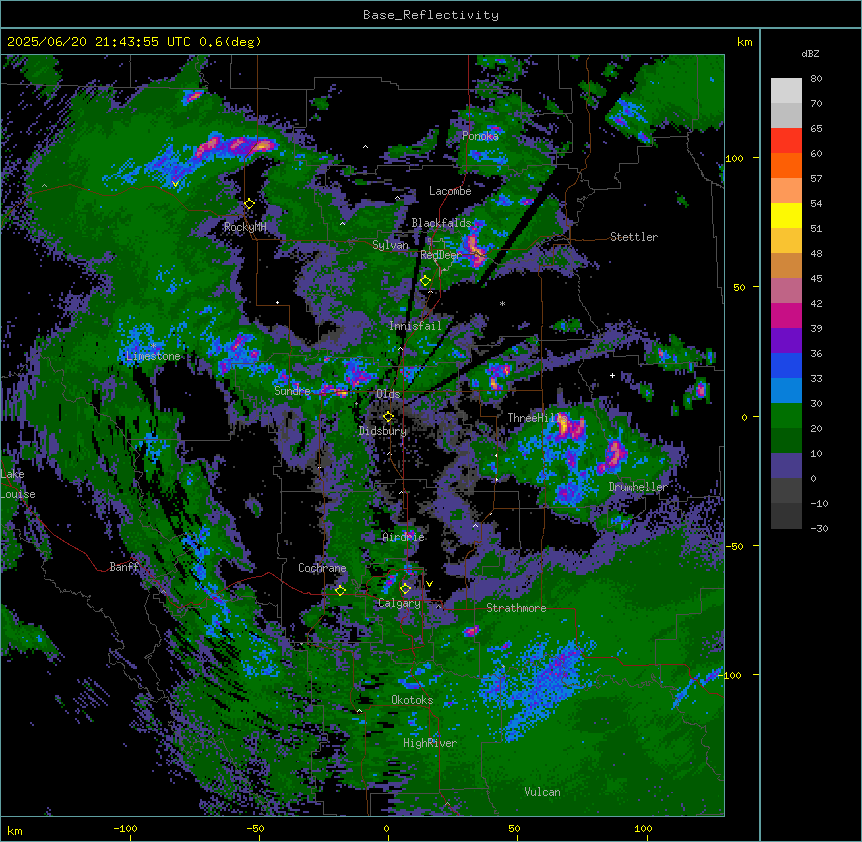Screen dimensions: 862x842
Task: Click the yellow diamond marker below Olds
Action: (x=388, y=417)
